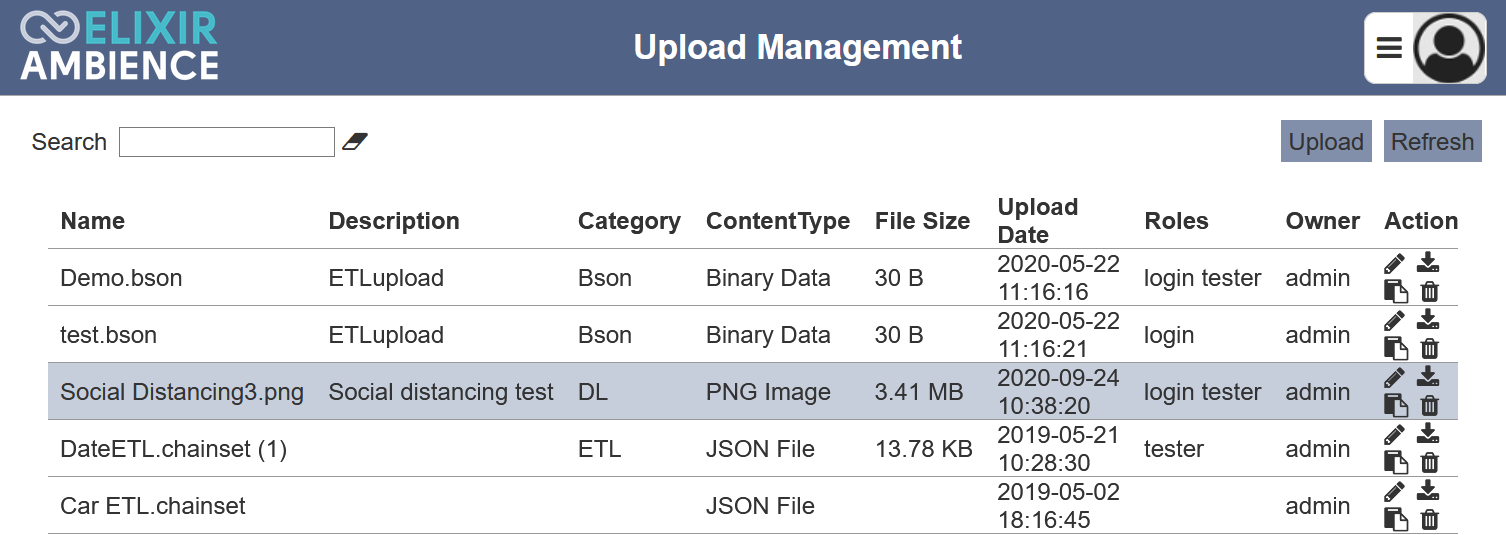Edit the Car ETL.chainset entry
The height and width of the screenshot is (535, 1506).
1394,492
